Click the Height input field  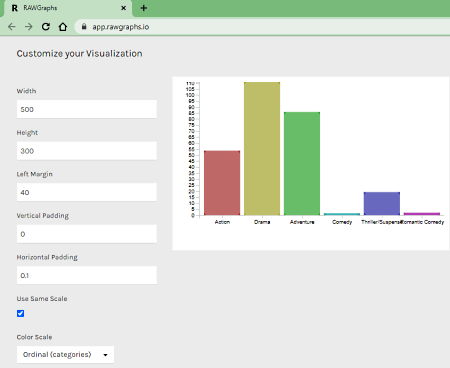click(87, 151)
